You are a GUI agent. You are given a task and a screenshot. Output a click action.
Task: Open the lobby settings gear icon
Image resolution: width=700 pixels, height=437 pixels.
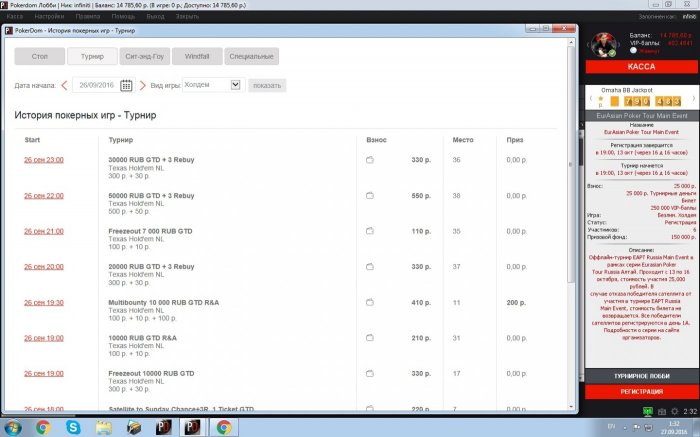point(675,412)
